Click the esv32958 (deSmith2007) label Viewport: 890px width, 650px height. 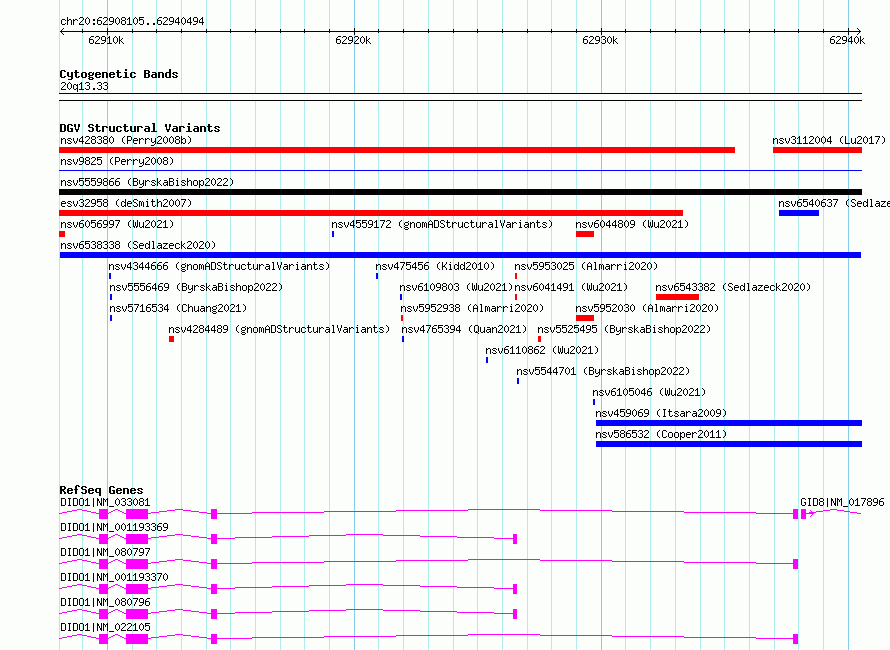pos(126,203)
